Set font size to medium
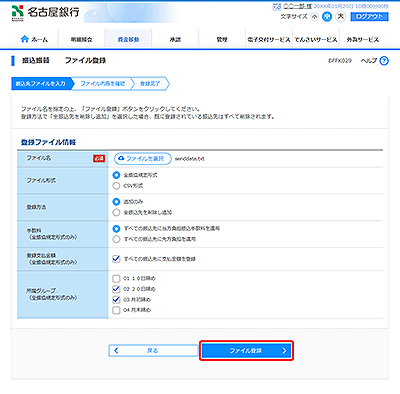The image size is (400, 394). tap(327, 17)
